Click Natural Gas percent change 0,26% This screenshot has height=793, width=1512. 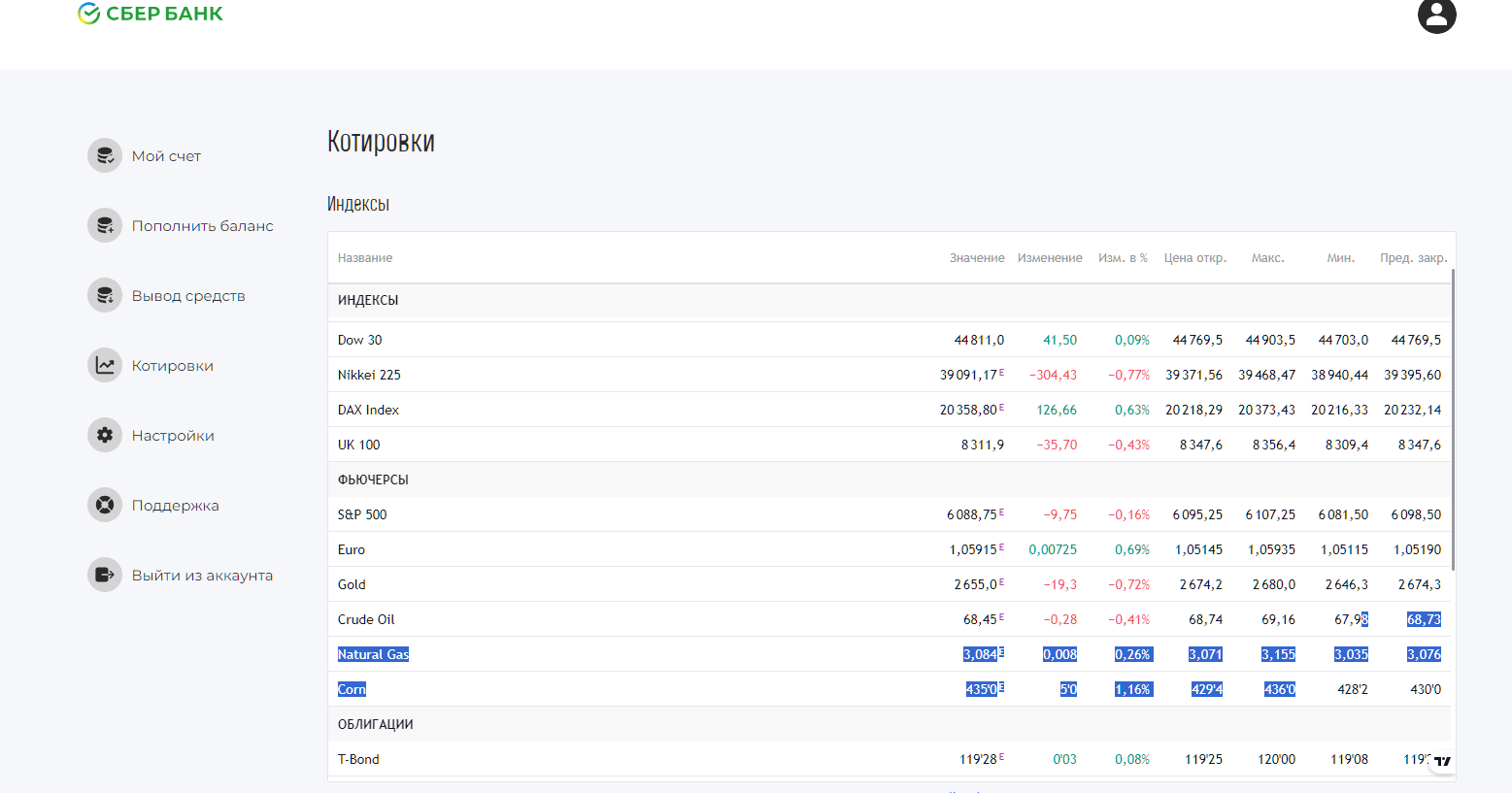coord(1132,655)
